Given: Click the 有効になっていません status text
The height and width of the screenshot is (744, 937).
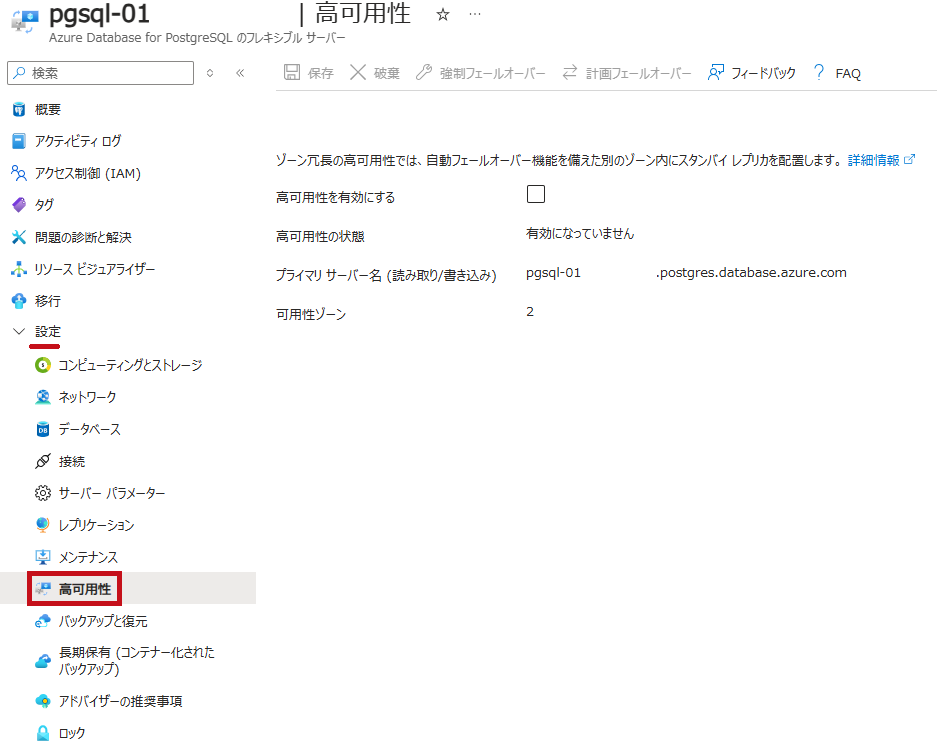Looking at the screenshot, I should tap(580, 234).
